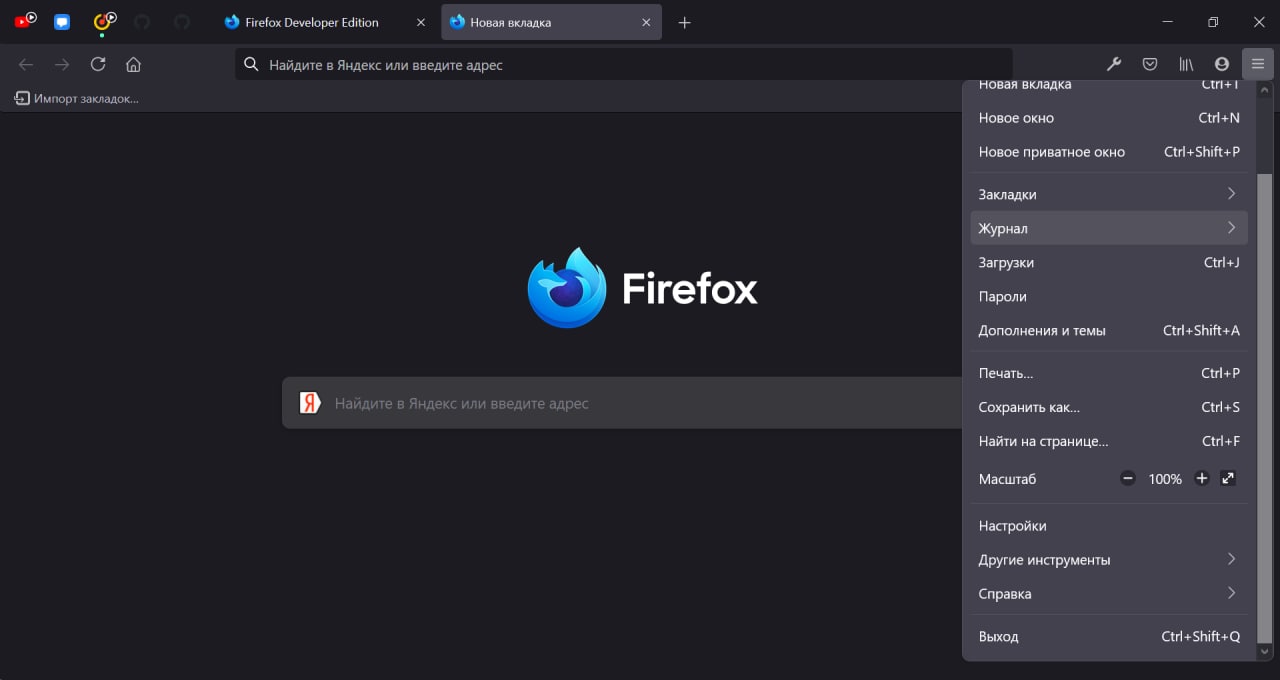The width and height of the screenshot is (1280, 680).
Task: Open a new tab with plus button
Action: pyautogui.click(x=684, y=22)
